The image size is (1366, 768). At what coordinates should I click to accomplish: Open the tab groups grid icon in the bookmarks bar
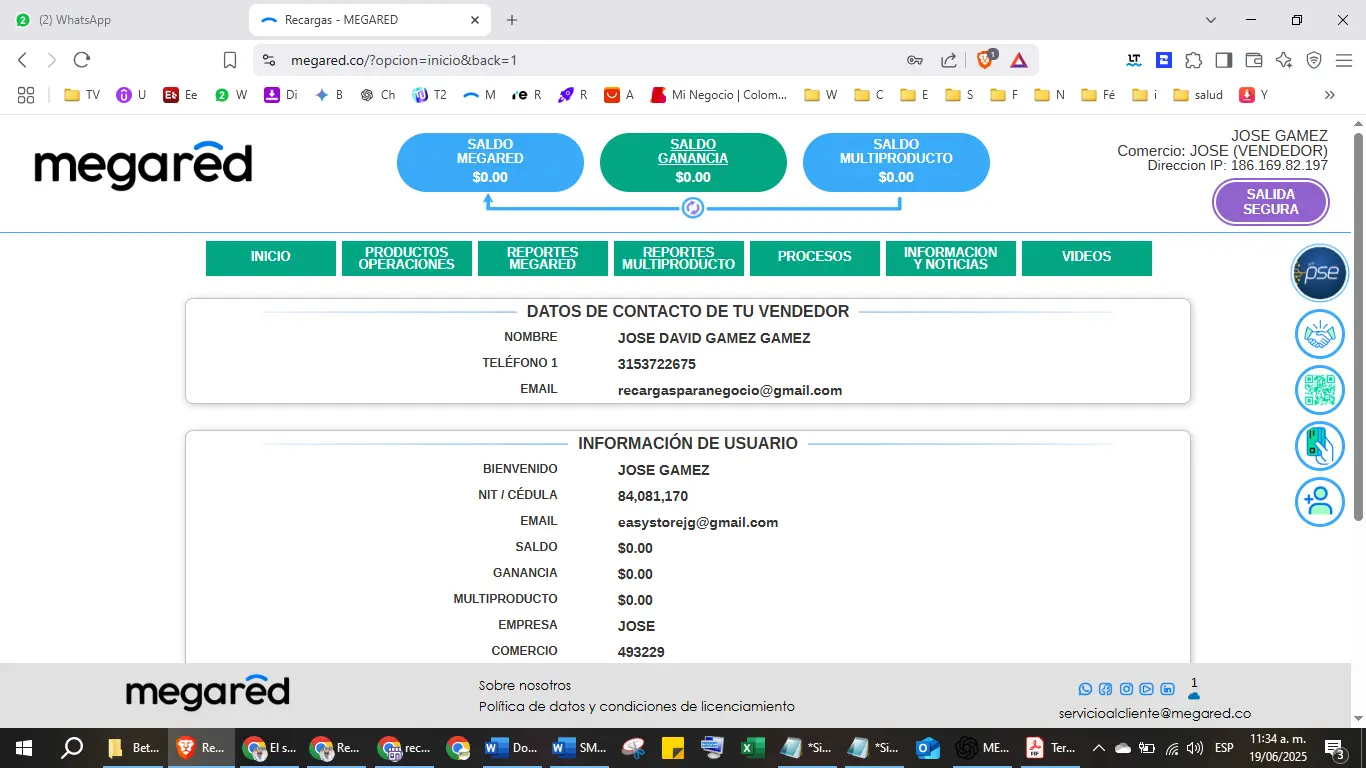[26, 95]
